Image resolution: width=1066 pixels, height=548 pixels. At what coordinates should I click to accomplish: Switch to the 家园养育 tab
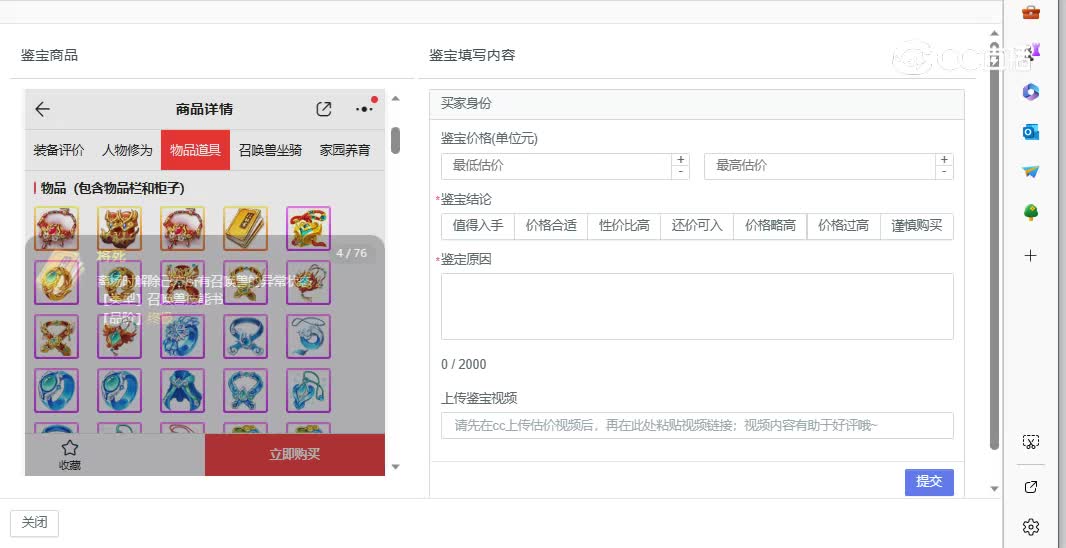click(x=345, y=150)
